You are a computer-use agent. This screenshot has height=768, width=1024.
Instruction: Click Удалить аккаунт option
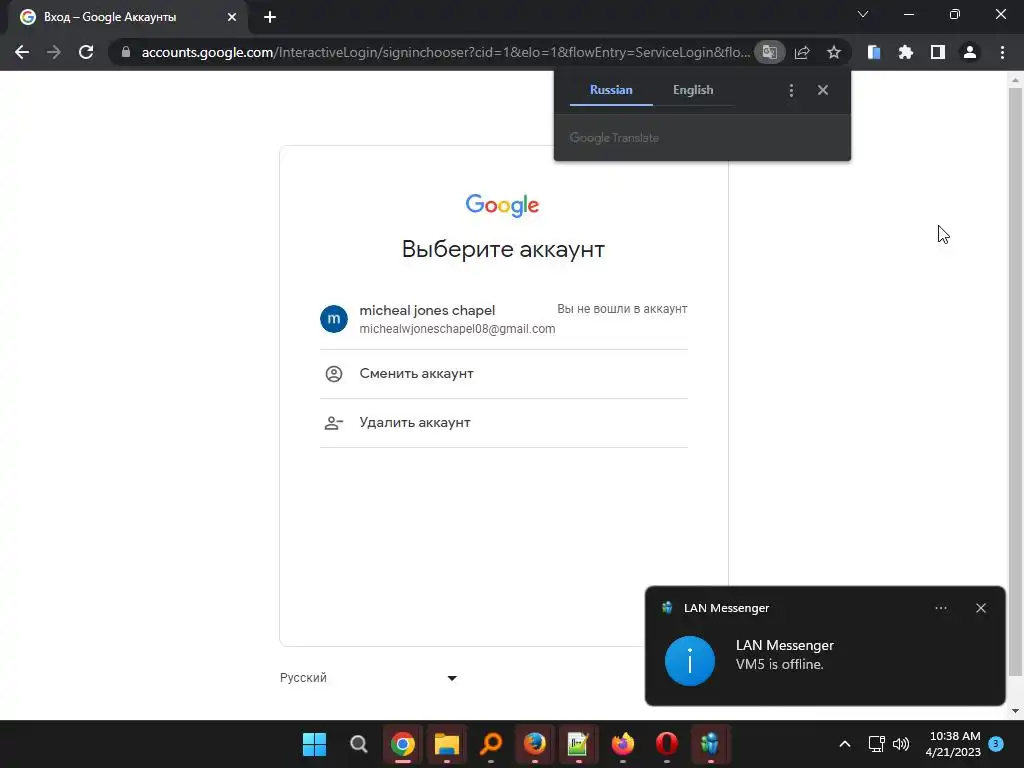[x=504, y=423]
